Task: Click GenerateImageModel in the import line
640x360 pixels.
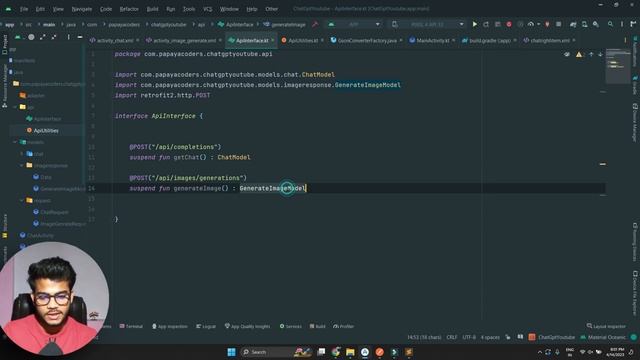Action: [x=367, y=85]
